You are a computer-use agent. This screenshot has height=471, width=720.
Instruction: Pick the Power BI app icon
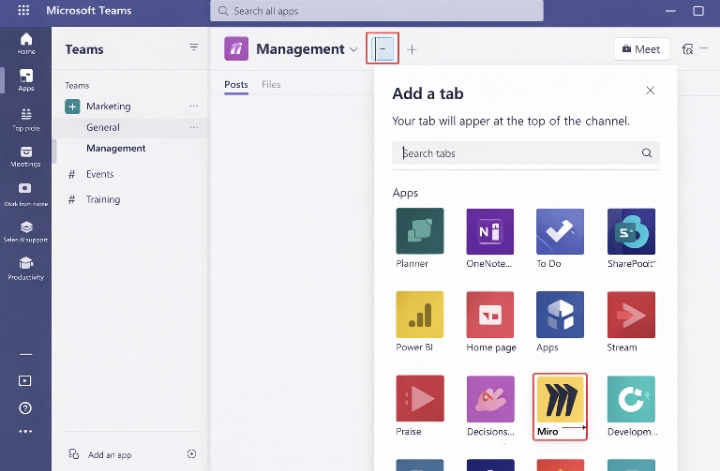coord(420,316)
